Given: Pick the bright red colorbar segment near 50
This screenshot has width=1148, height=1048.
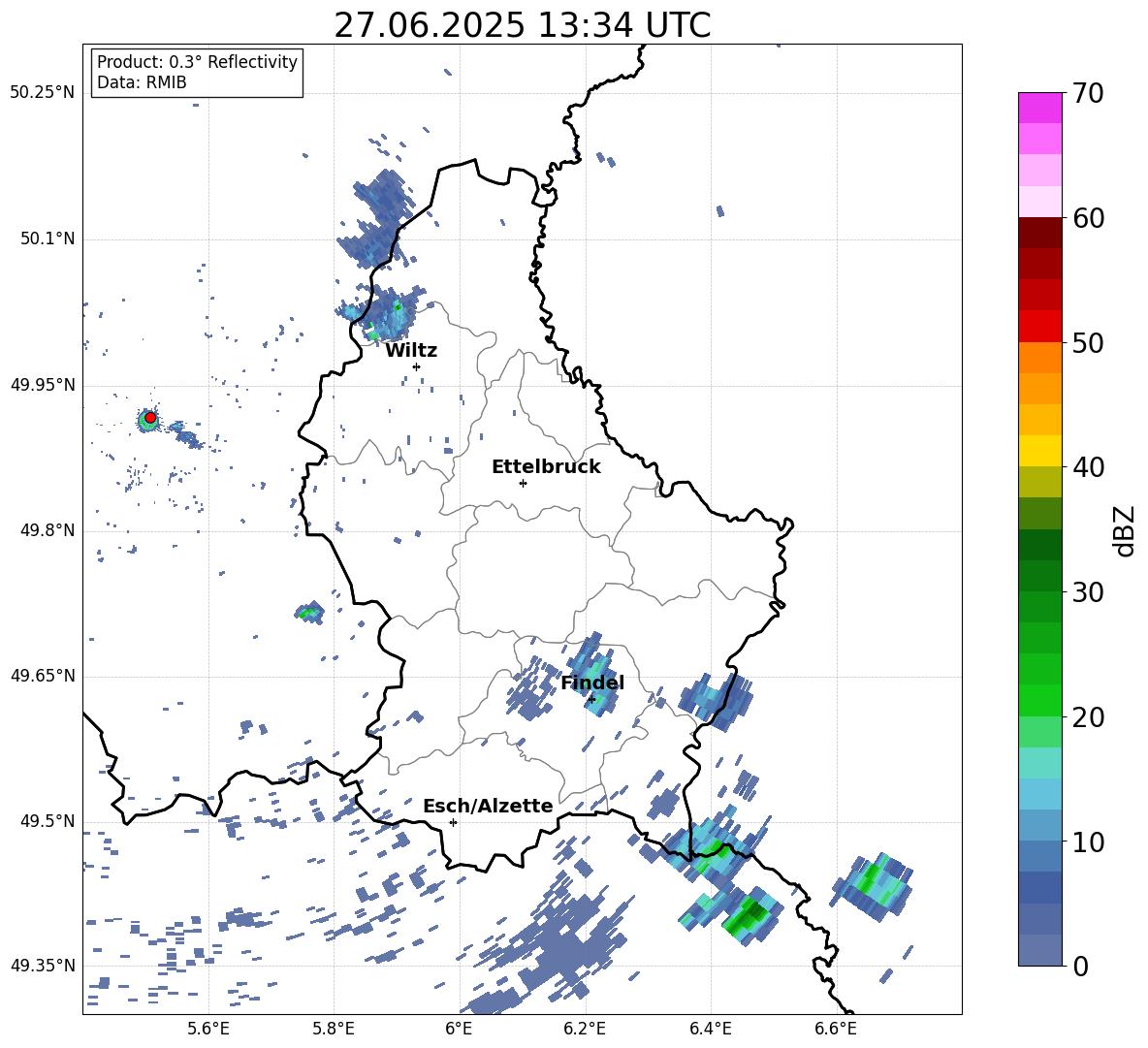Looking at the screenshot, I should click(x=1039, y=327).
